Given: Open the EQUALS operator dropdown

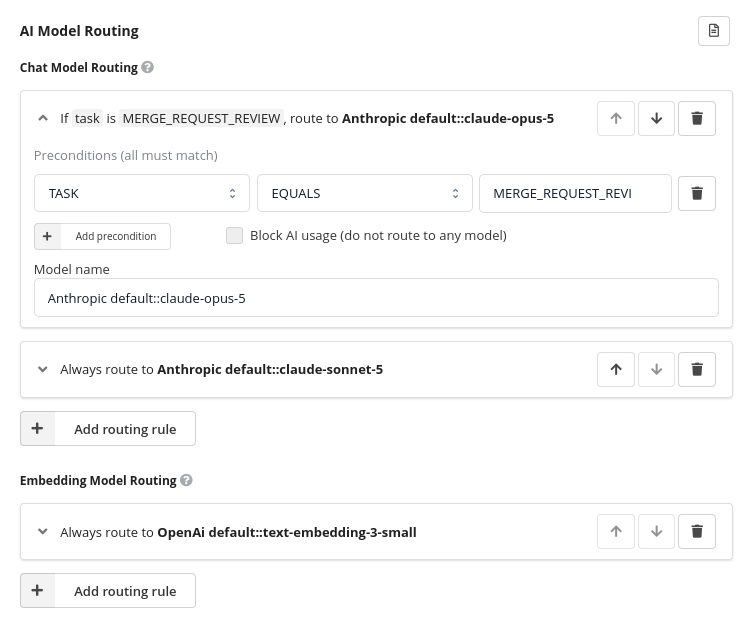Looking at the screenshot, I should pyautogui.click(x=364, y=193).
